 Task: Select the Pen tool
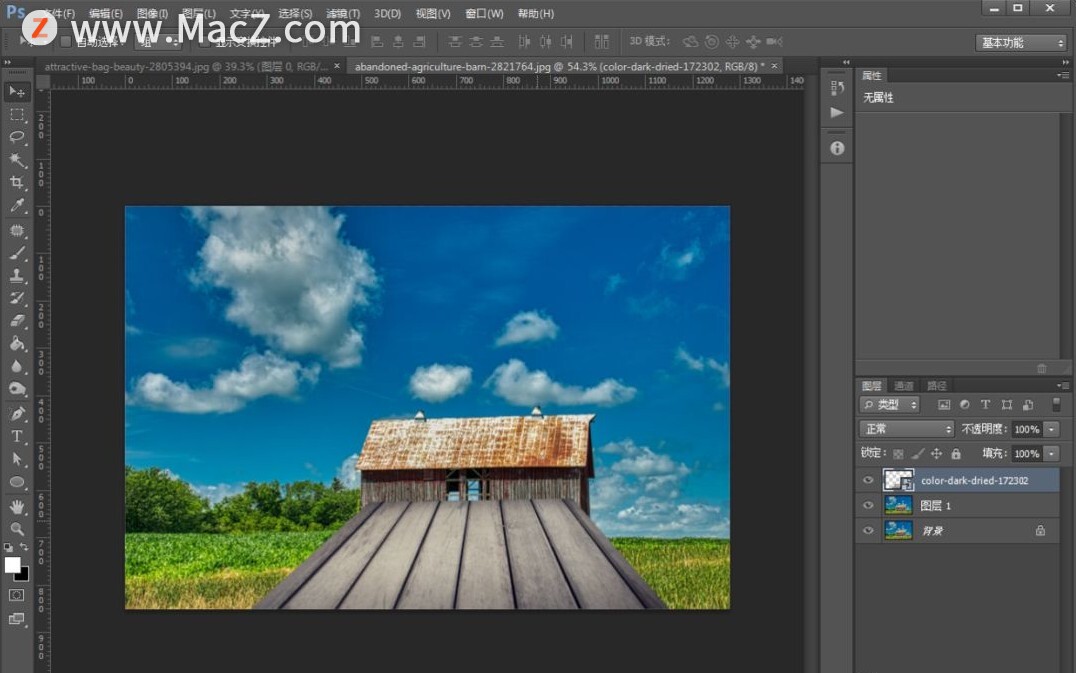[17, 414]
